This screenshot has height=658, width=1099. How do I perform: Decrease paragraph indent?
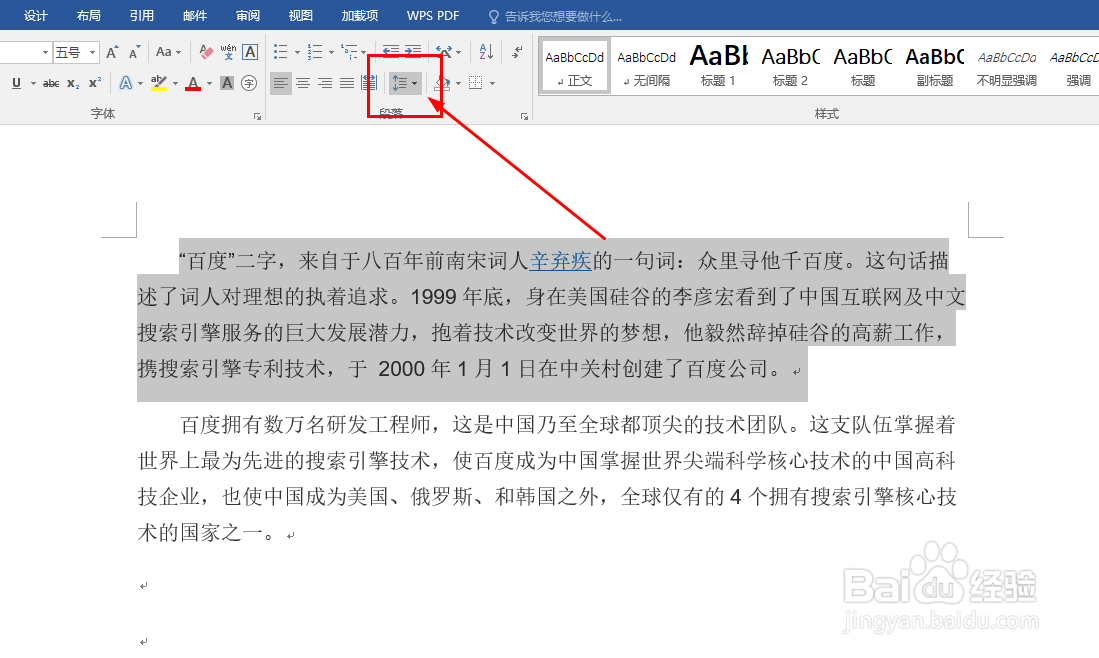(391, 52)
